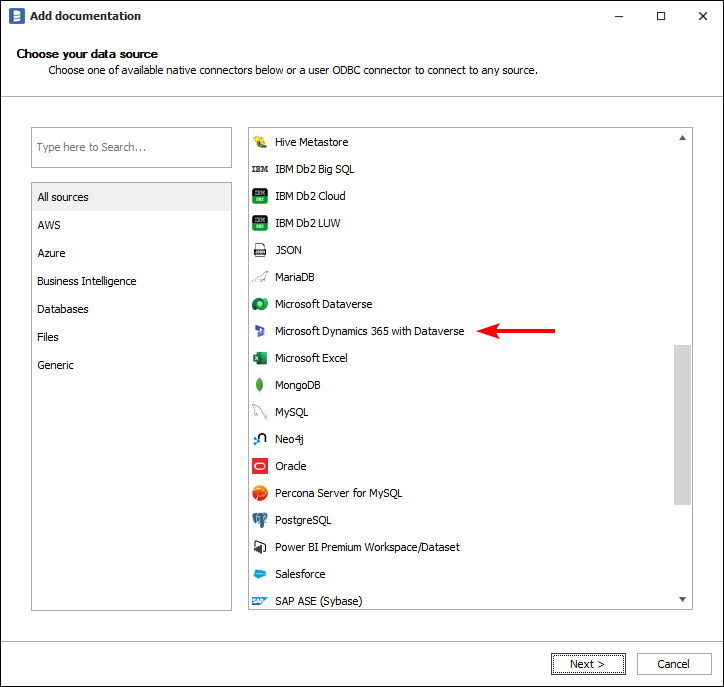Click the JSON file icon

(259, 250)
